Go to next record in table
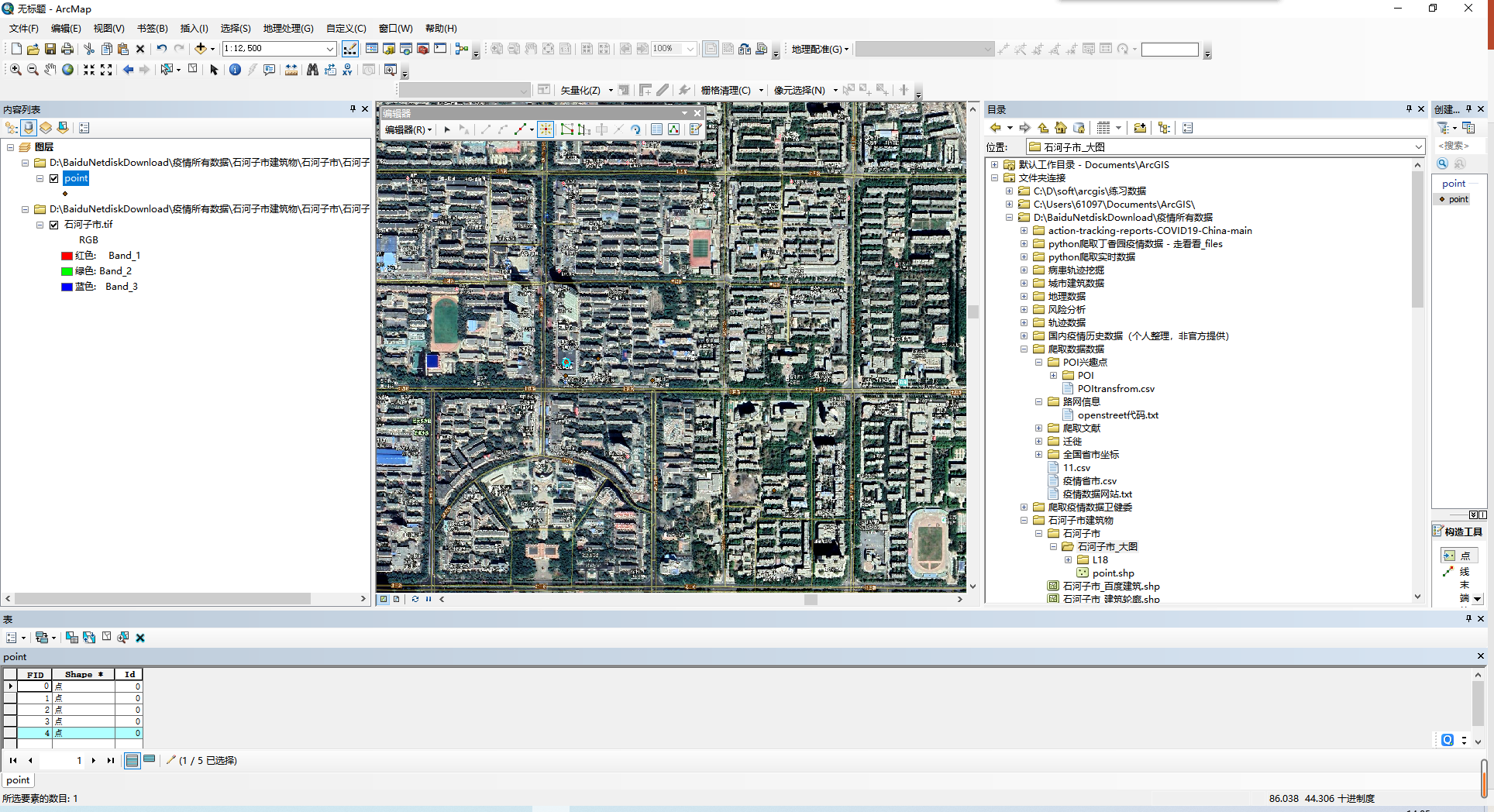The height and width of the screenshot is (812, 1494). click(94, 760)
